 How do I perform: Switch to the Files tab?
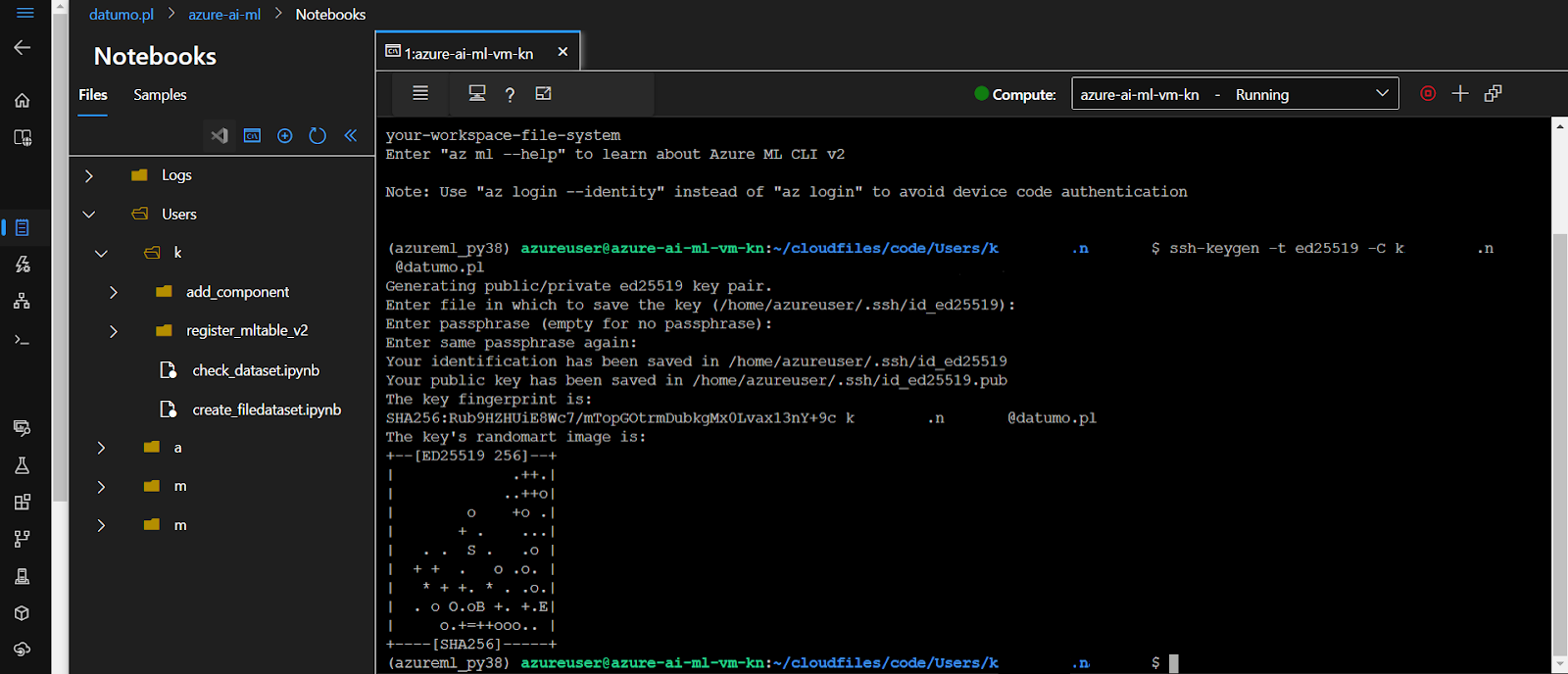click(93, 95)
